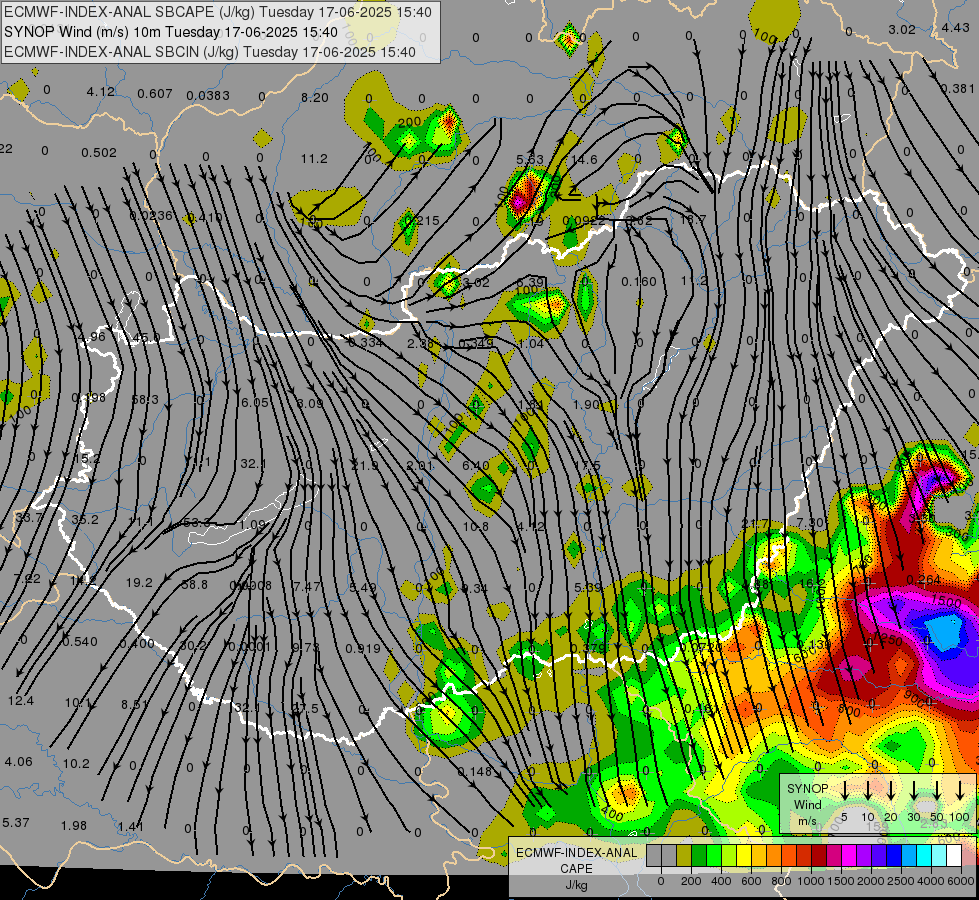Viewport: 979px width, 900px height.
Task: Pick the orange swatch before 800 label
Action: click(x=774, y=856)
